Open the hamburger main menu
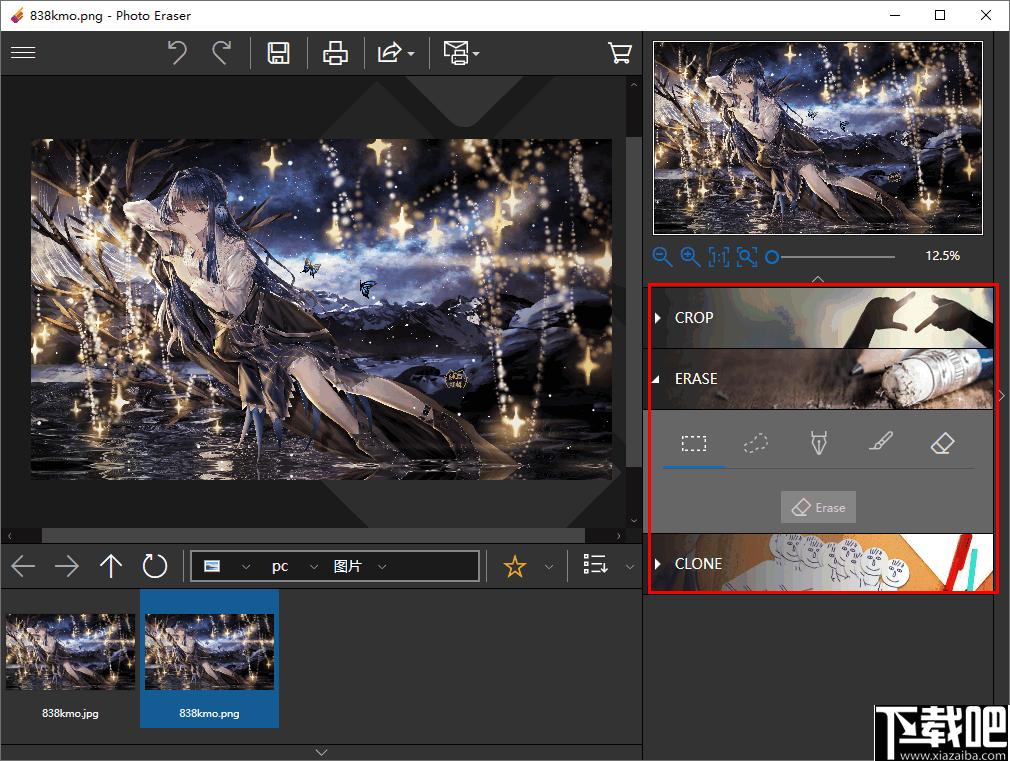The image size is (1010, 761). 23,53
